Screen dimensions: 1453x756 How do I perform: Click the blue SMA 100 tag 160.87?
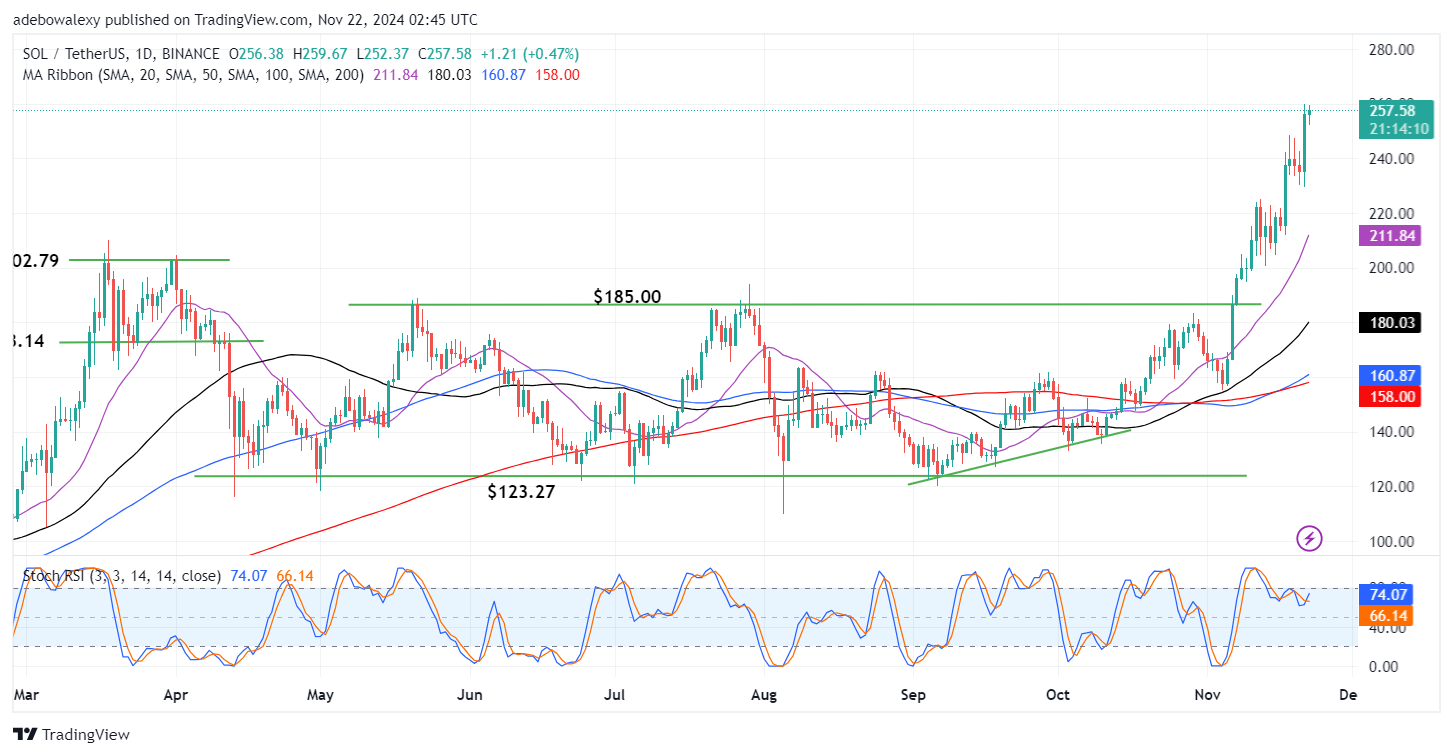(1391, 376)
